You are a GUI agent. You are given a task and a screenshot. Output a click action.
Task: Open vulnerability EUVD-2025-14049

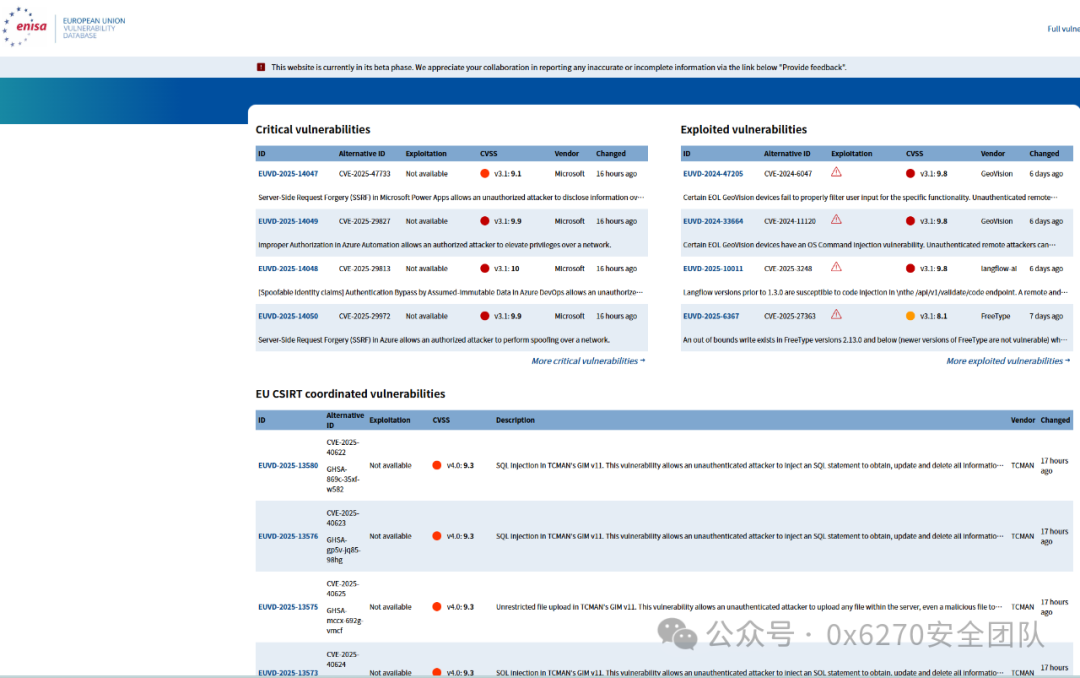click(288, 221)
